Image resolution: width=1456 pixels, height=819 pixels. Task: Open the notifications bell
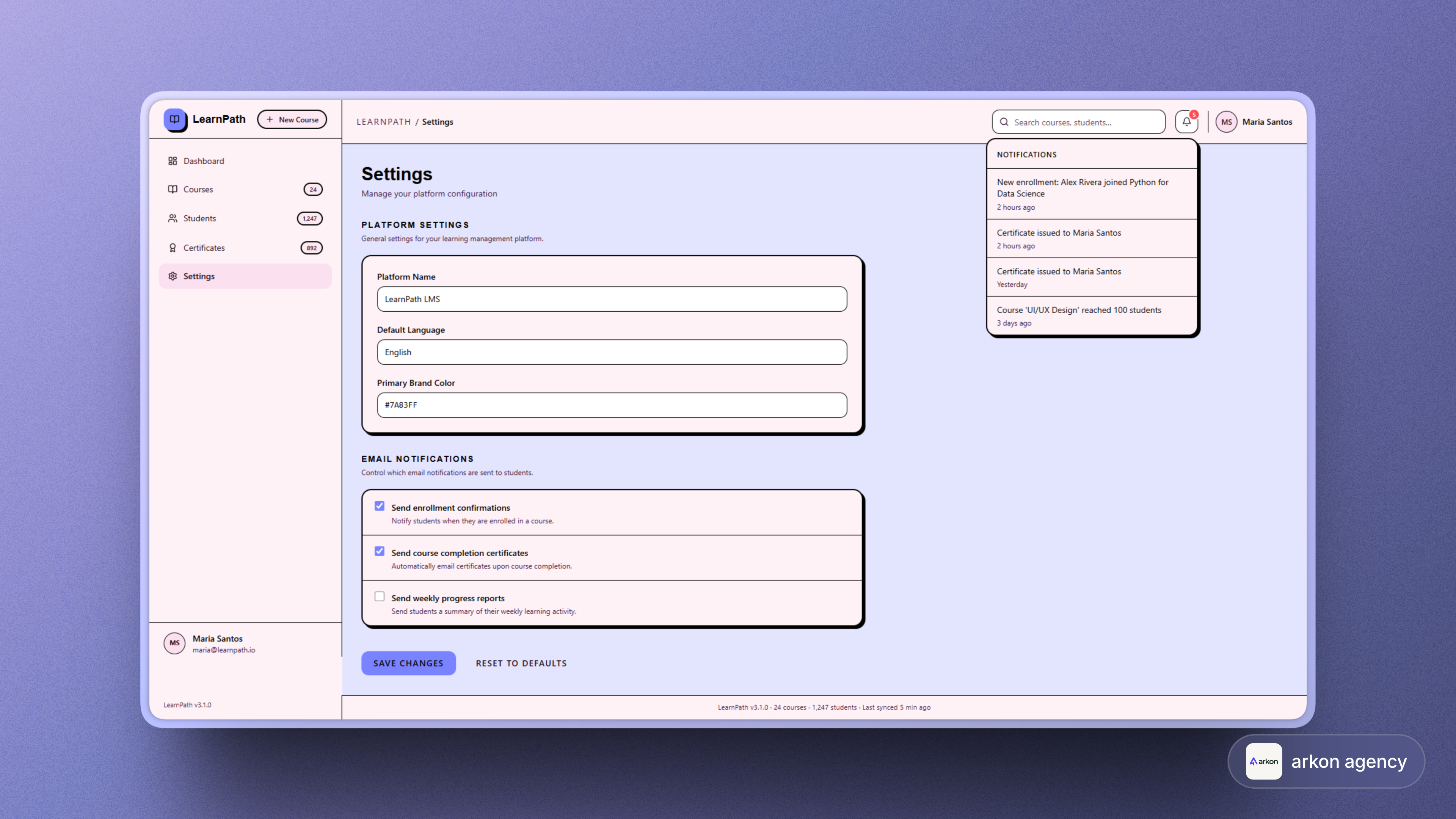(x=1186, y=121)
